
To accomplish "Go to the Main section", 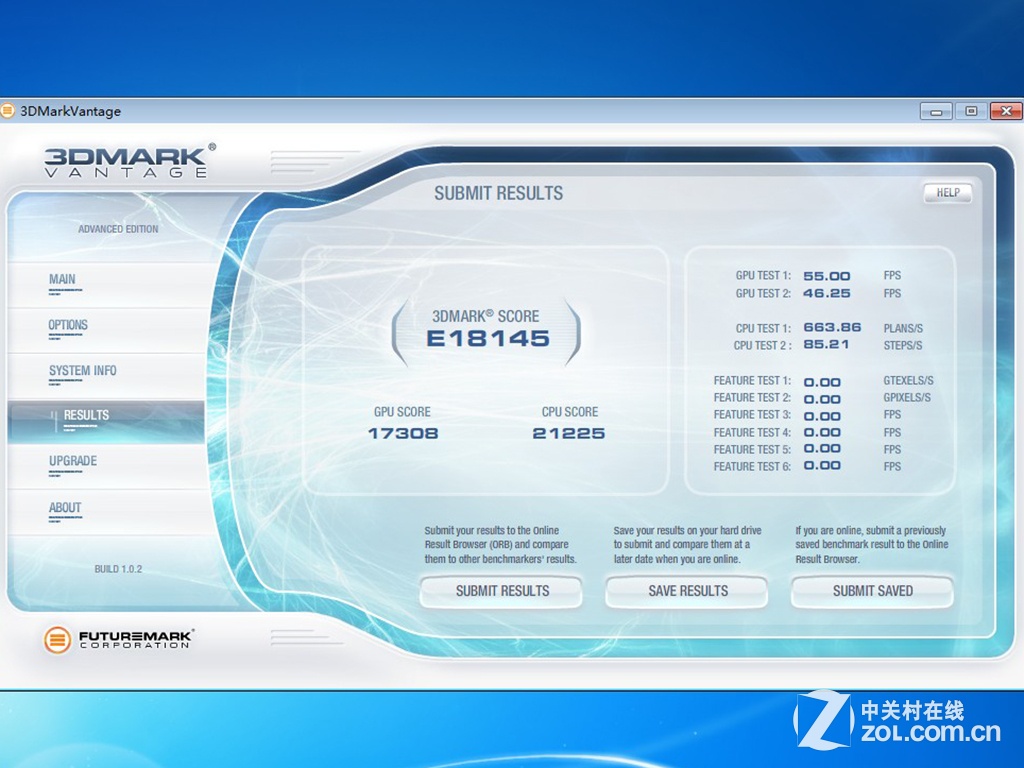I will tap(62, 280).
